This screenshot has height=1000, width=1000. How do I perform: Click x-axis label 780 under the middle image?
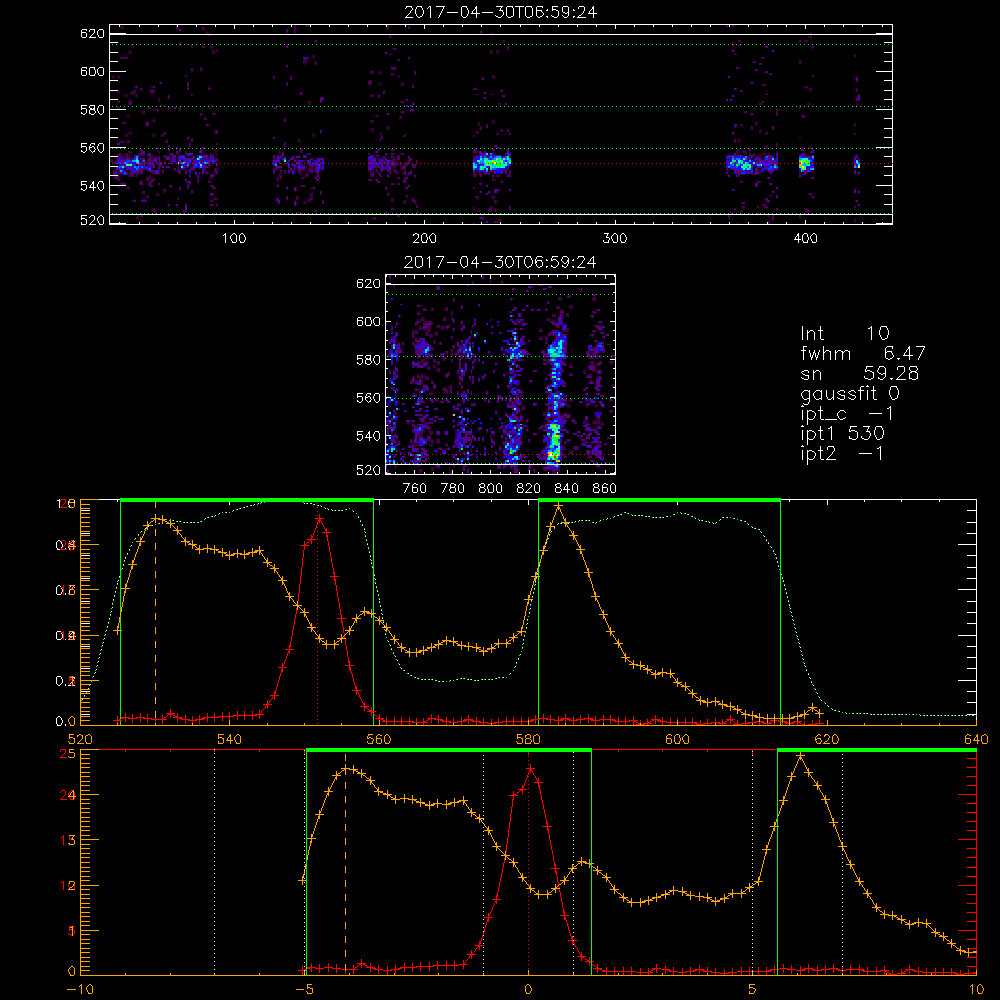pos(453,489)
